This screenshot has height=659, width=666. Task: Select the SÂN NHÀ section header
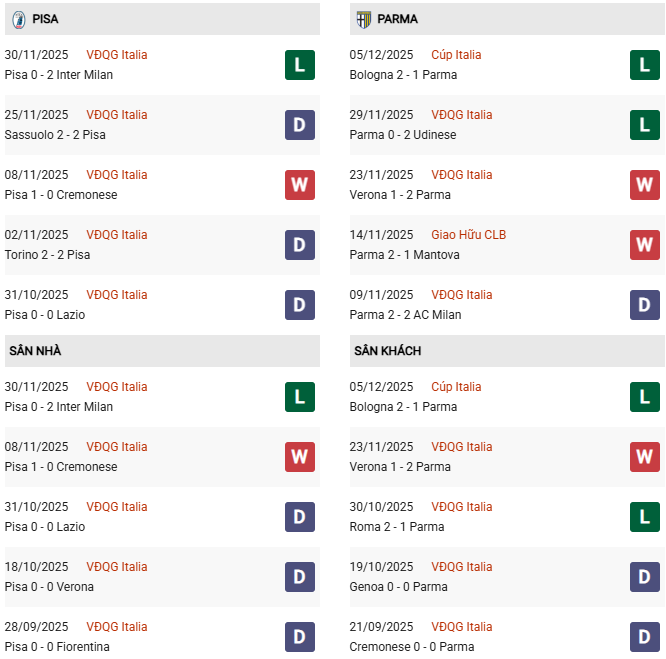35,351
